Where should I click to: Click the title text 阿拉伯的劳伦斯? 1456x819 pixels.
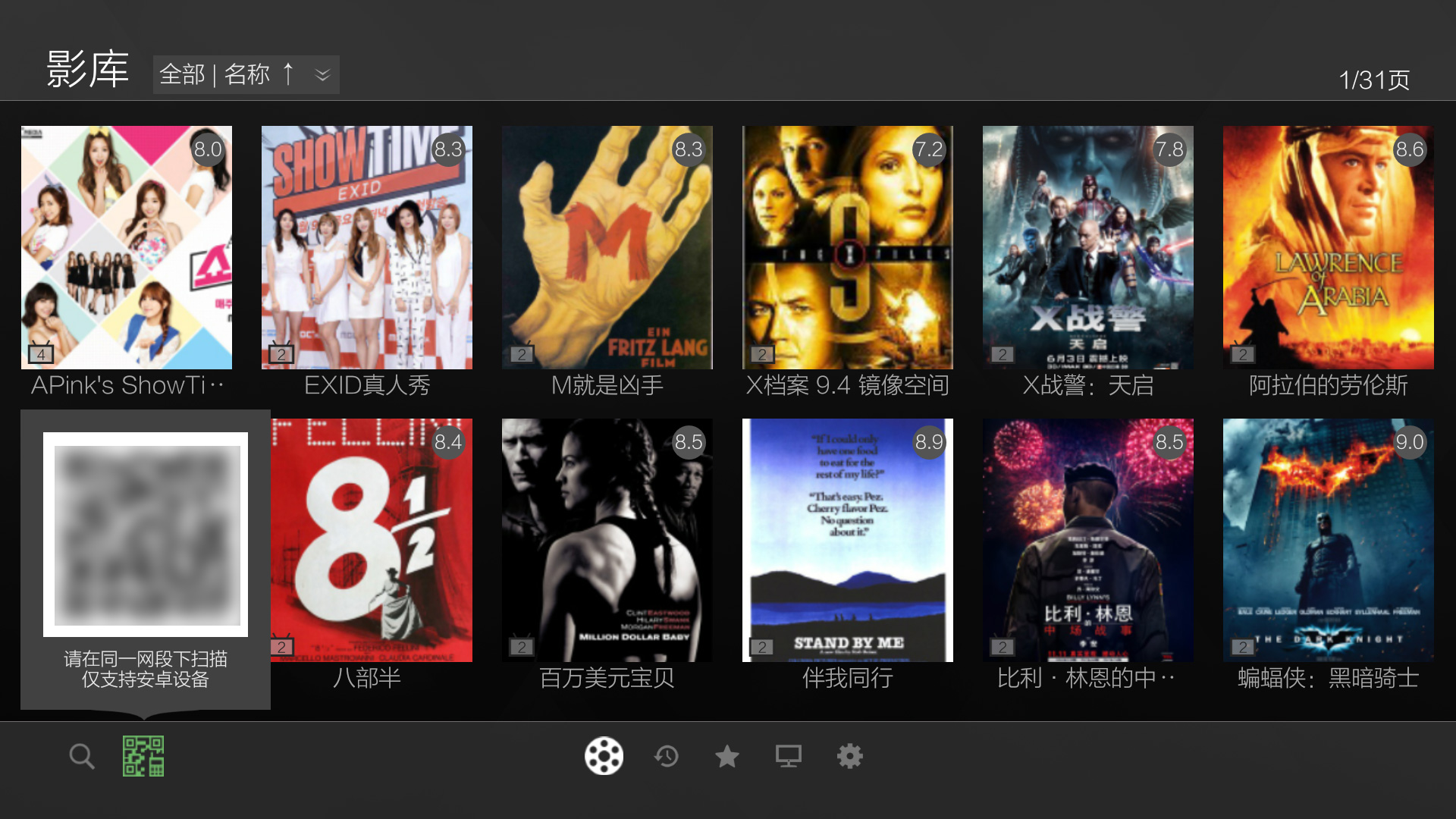(1329, 385)
